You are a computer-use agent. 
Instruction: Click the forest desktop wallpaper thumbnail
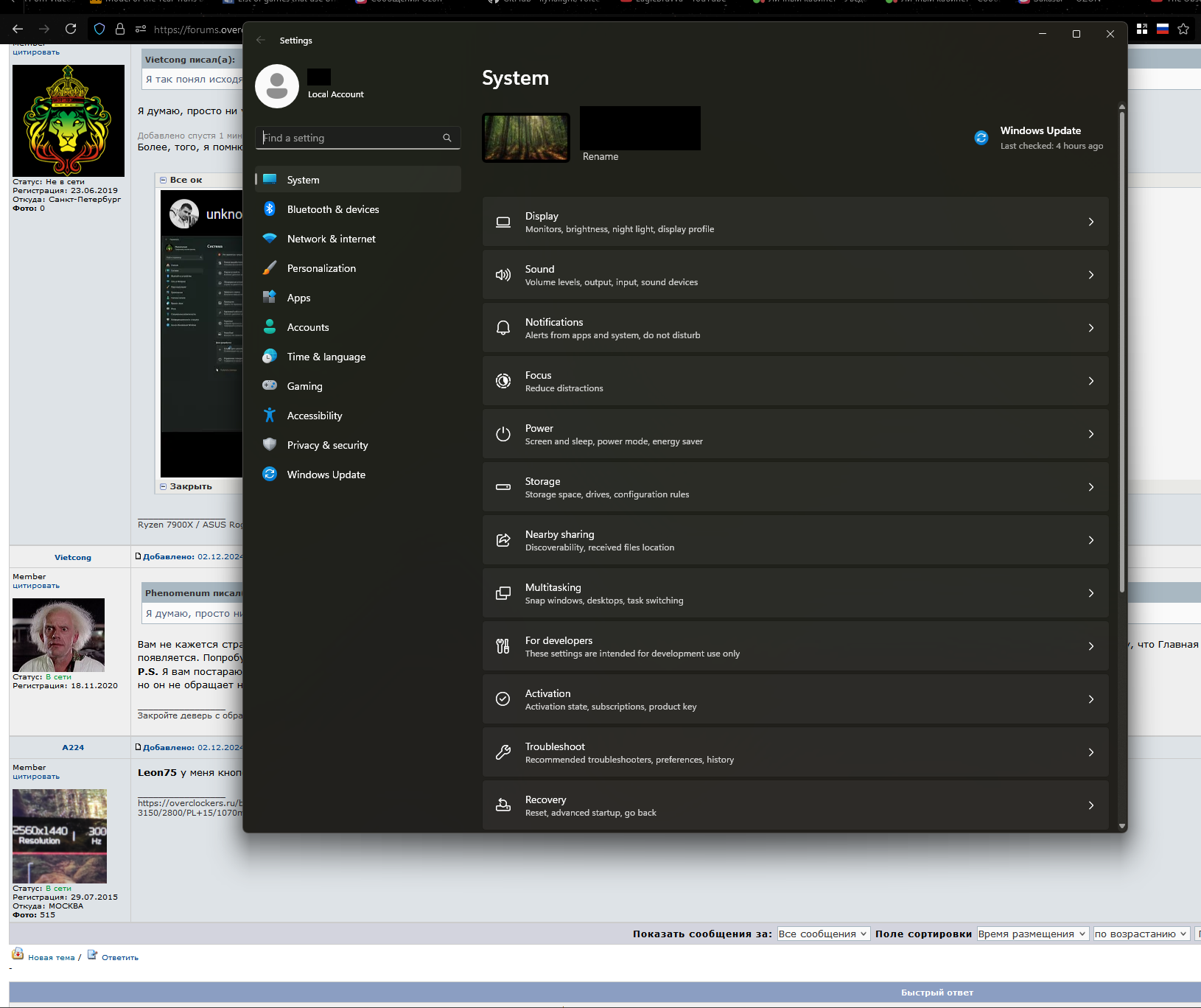pyautogui.click(x=526, y=137)
